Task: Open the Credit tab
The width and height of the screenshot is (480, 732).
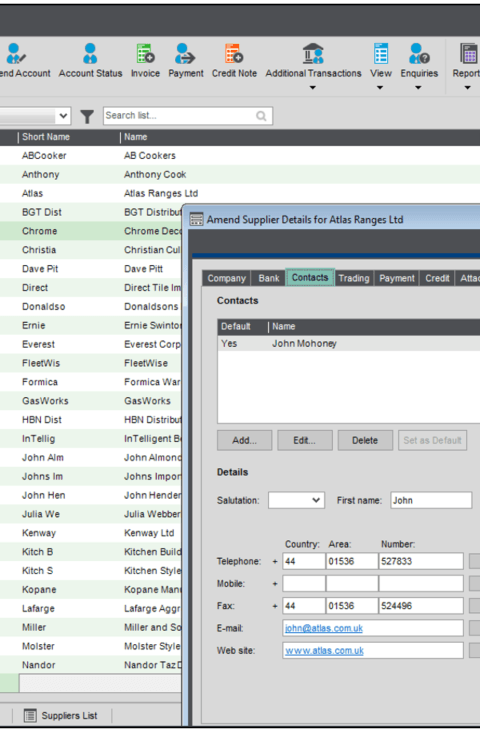Action: tap(437, 278)
